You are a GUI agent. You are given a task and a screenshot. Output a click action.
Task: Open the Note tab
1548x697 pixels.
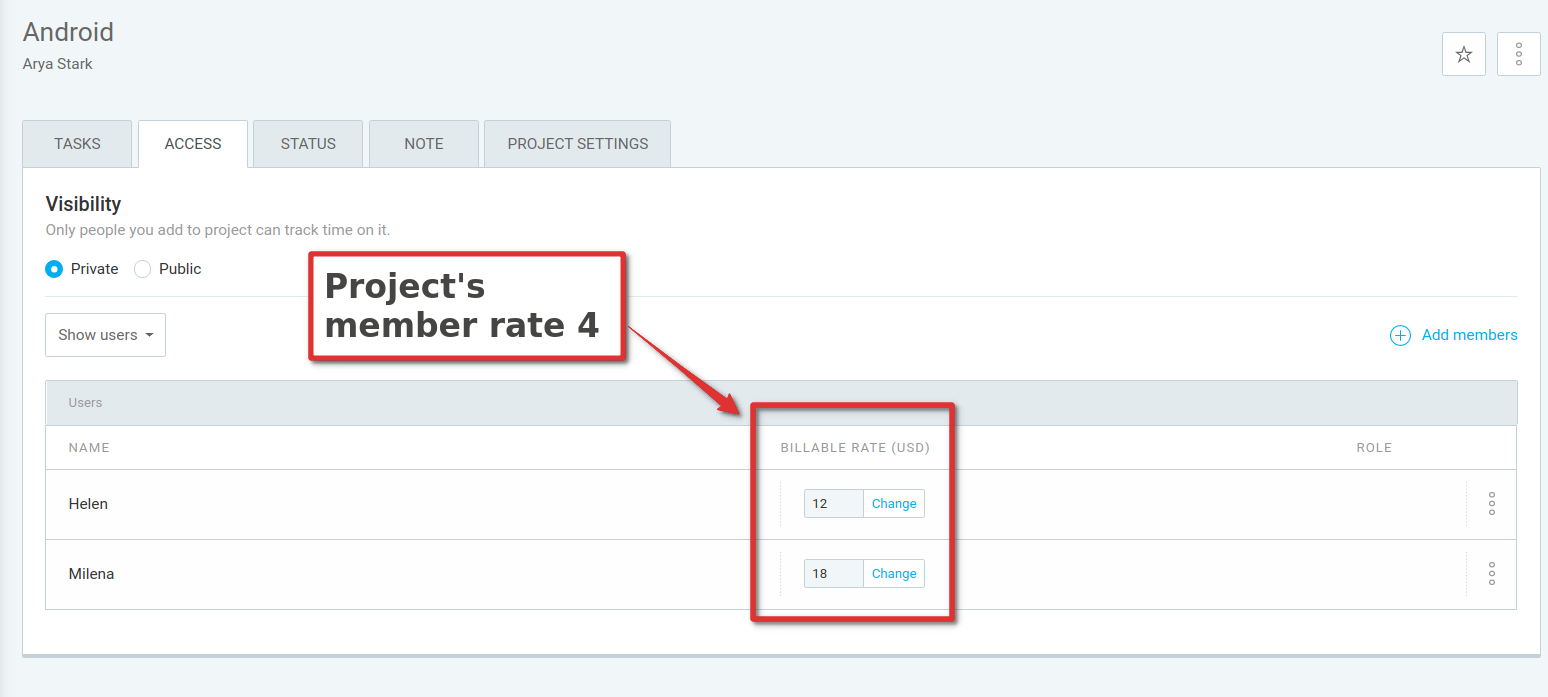click(424, 144)
